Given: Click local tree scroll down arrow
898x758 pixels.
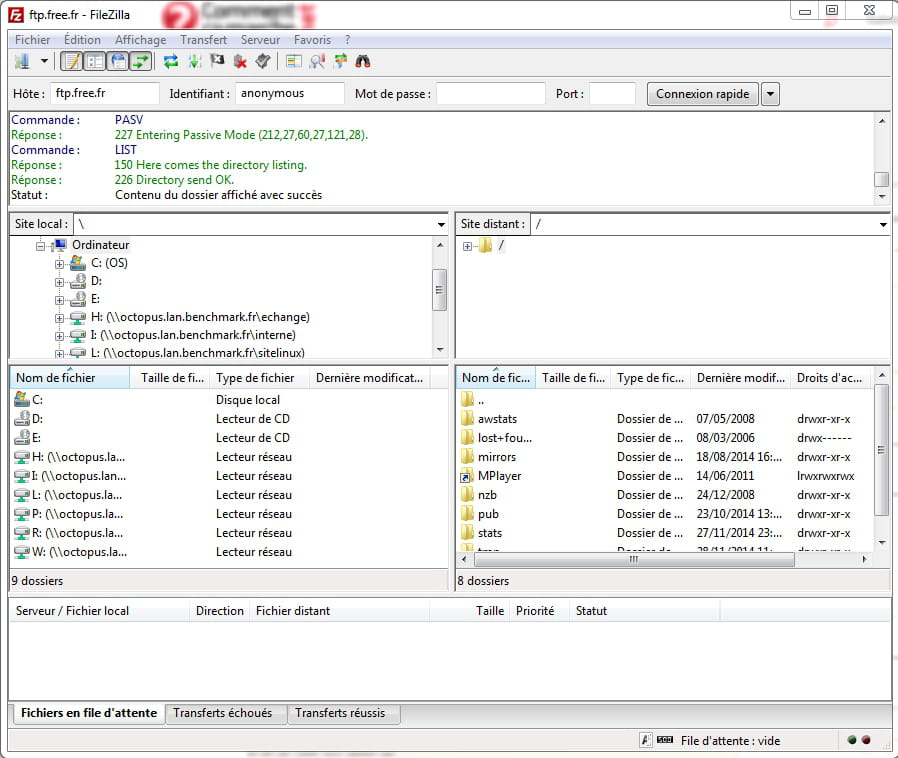Looking at the screenshot, I should tap(440, 349).
